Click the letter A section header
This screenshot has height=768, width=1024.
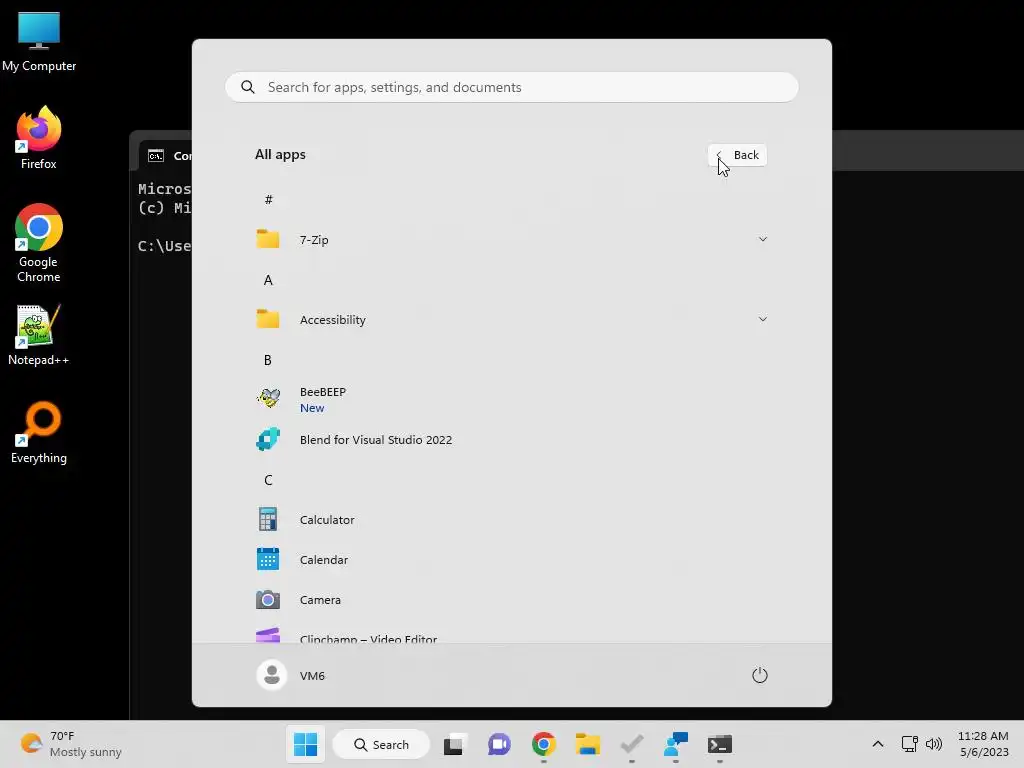tap(268, 280)
